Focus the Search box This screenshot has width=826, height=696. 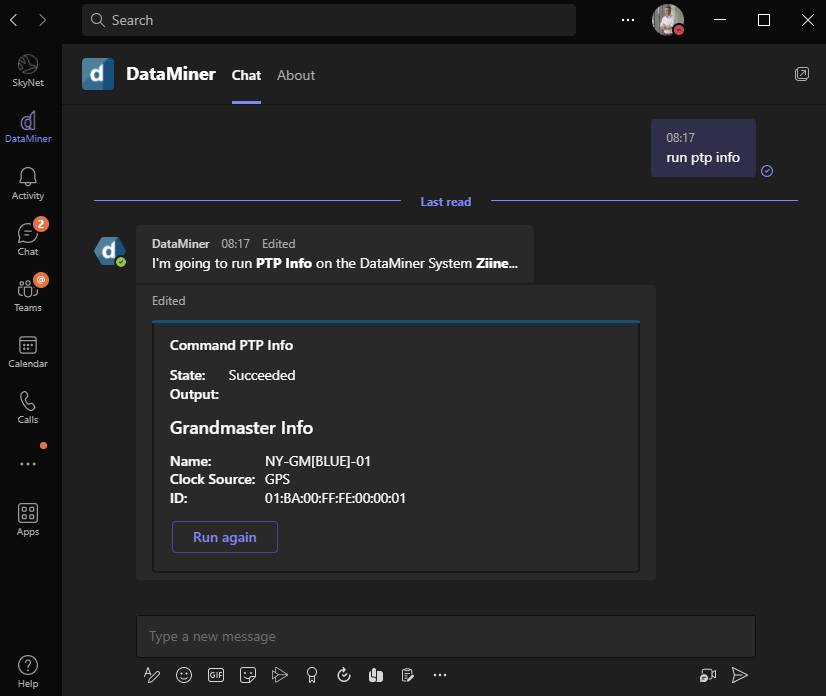click(x=329, y=20)
